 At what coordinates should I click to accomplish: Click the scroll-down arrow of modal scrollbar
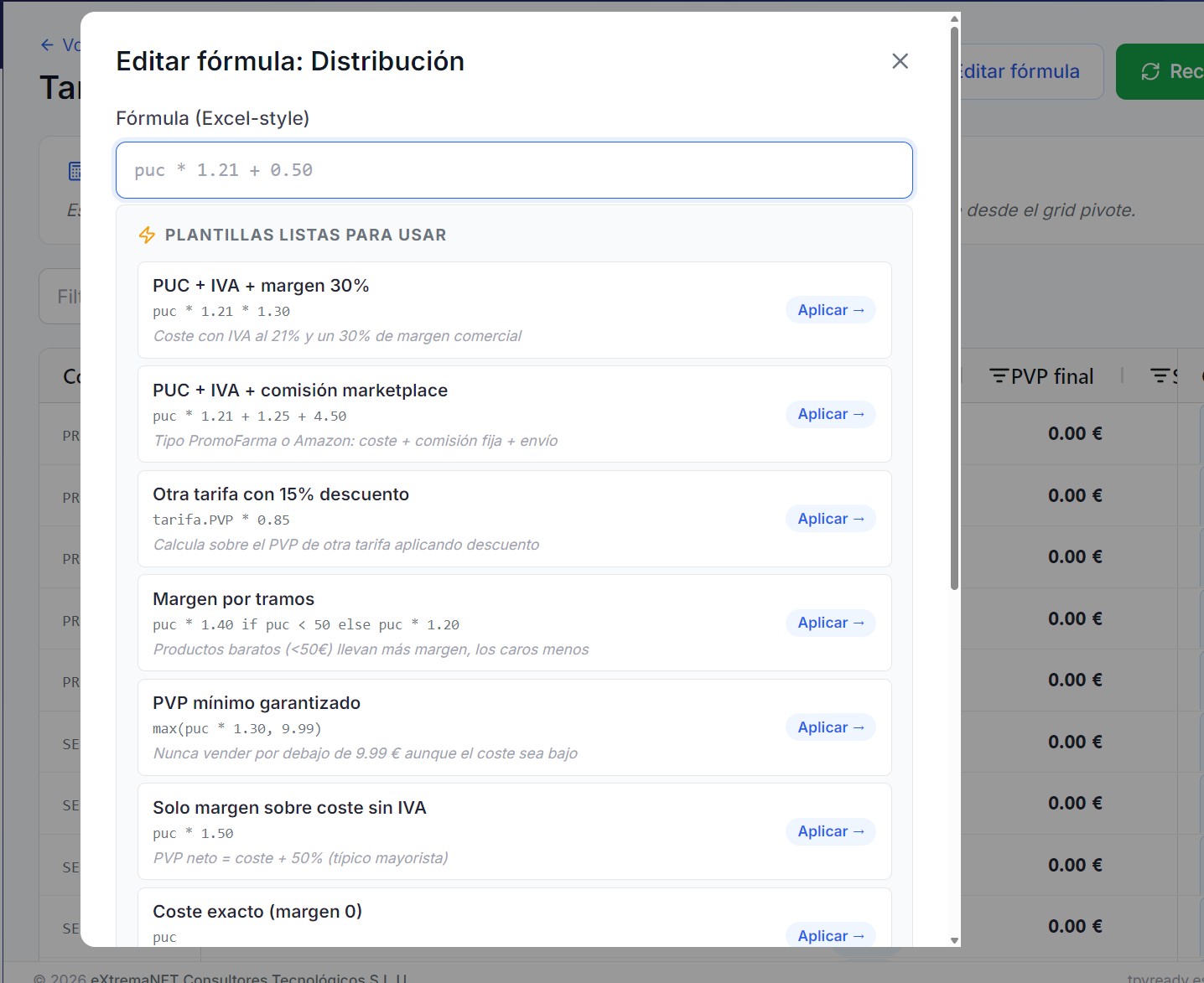[x=954, y=940]
